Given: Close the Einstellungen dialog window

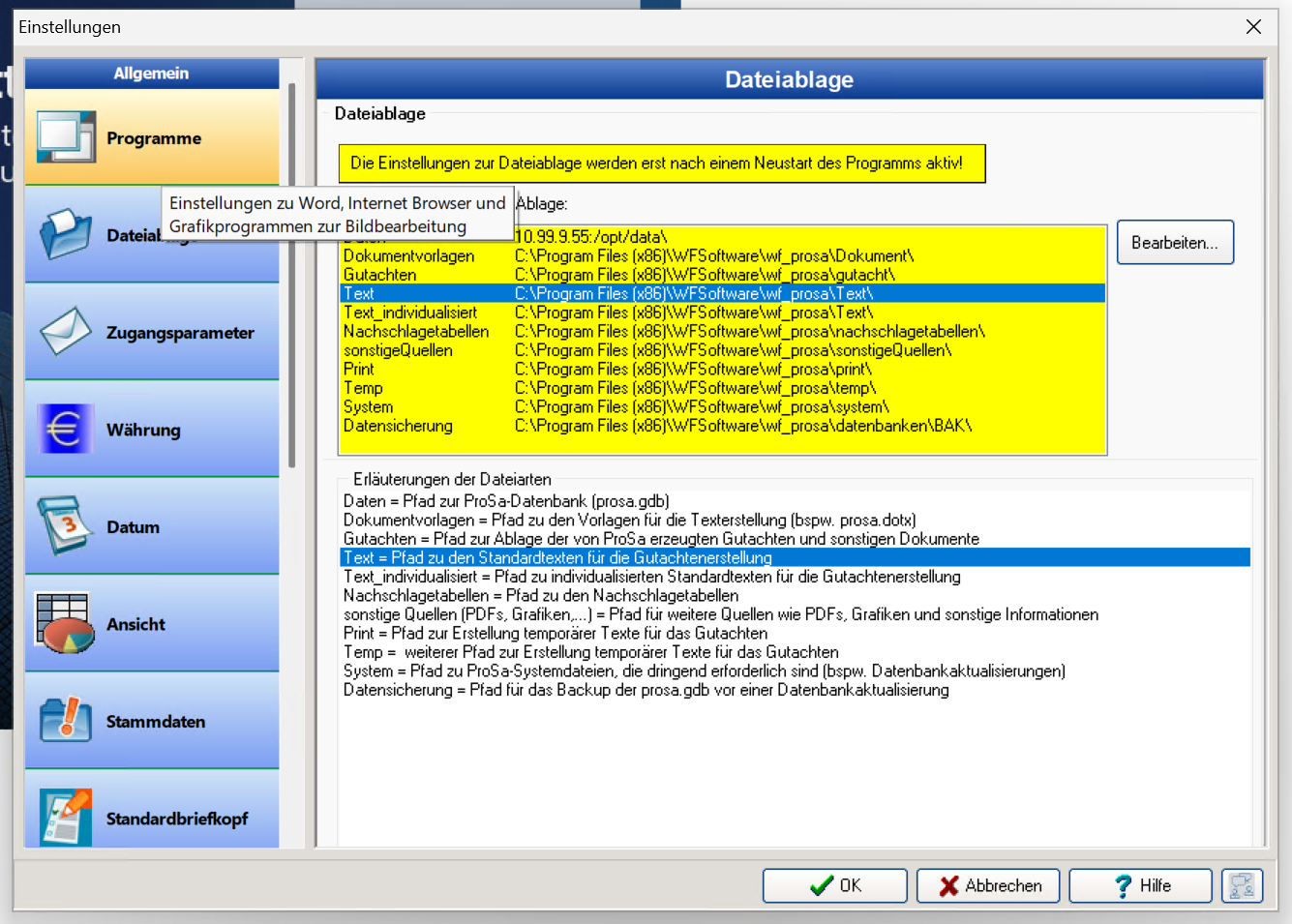Looking at the screenshot, I should [1253, 27].
